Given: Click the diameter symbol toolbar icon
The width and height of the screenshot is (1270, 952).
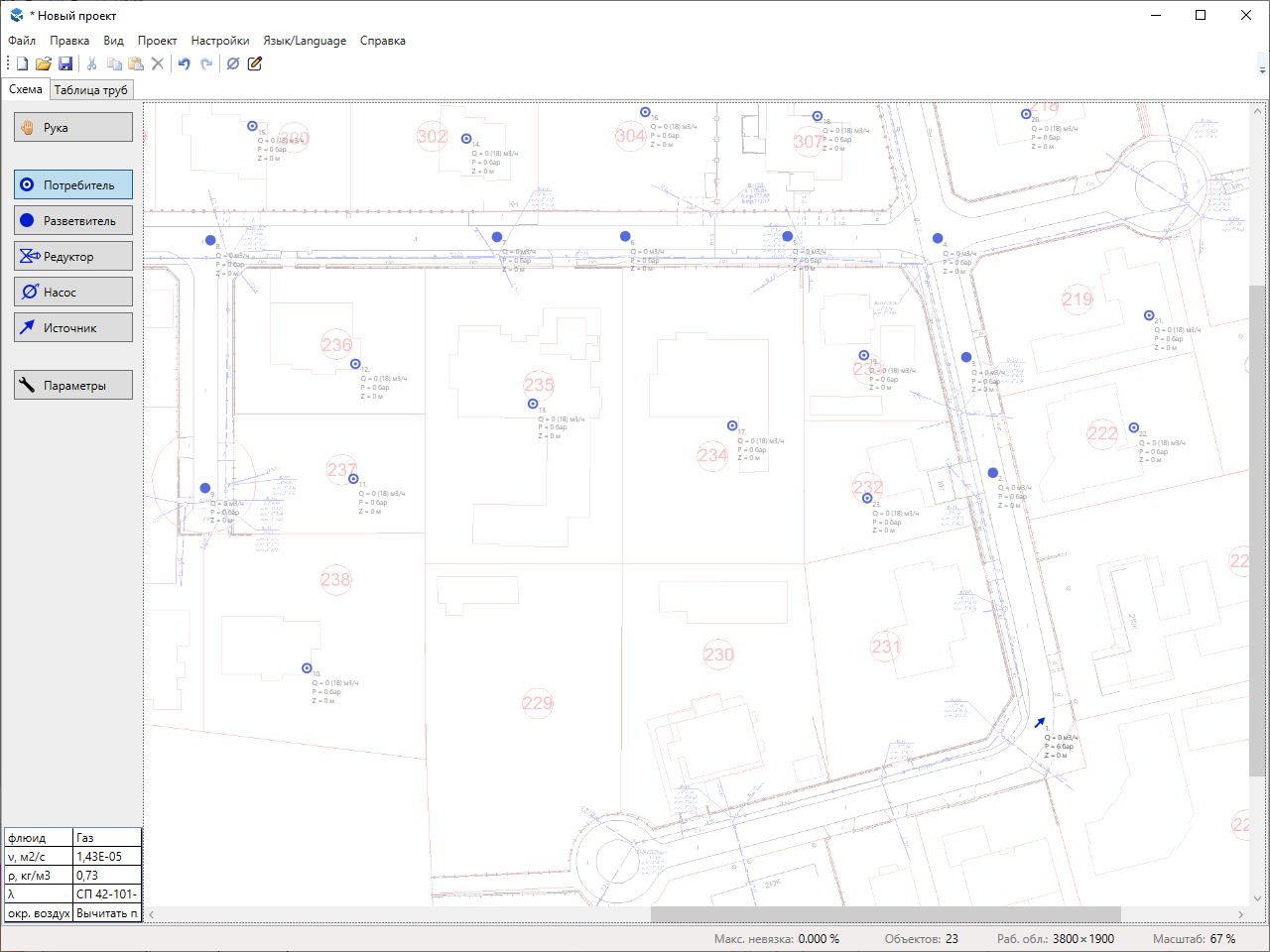Looking at the screenshot, I should (233, 63).
